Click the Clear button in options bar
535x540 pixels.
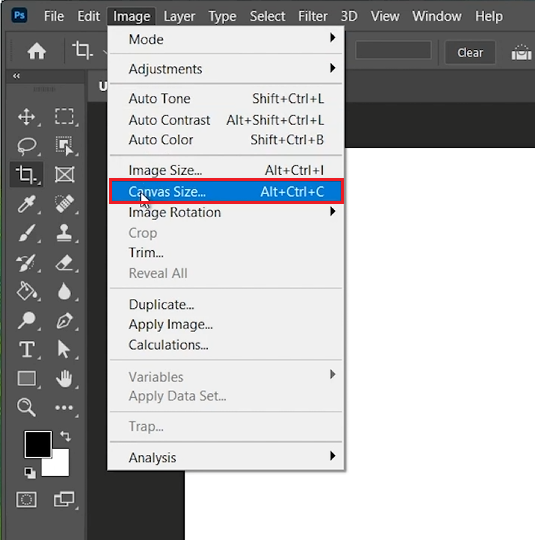pyautogui.click(x=470, y=53)
